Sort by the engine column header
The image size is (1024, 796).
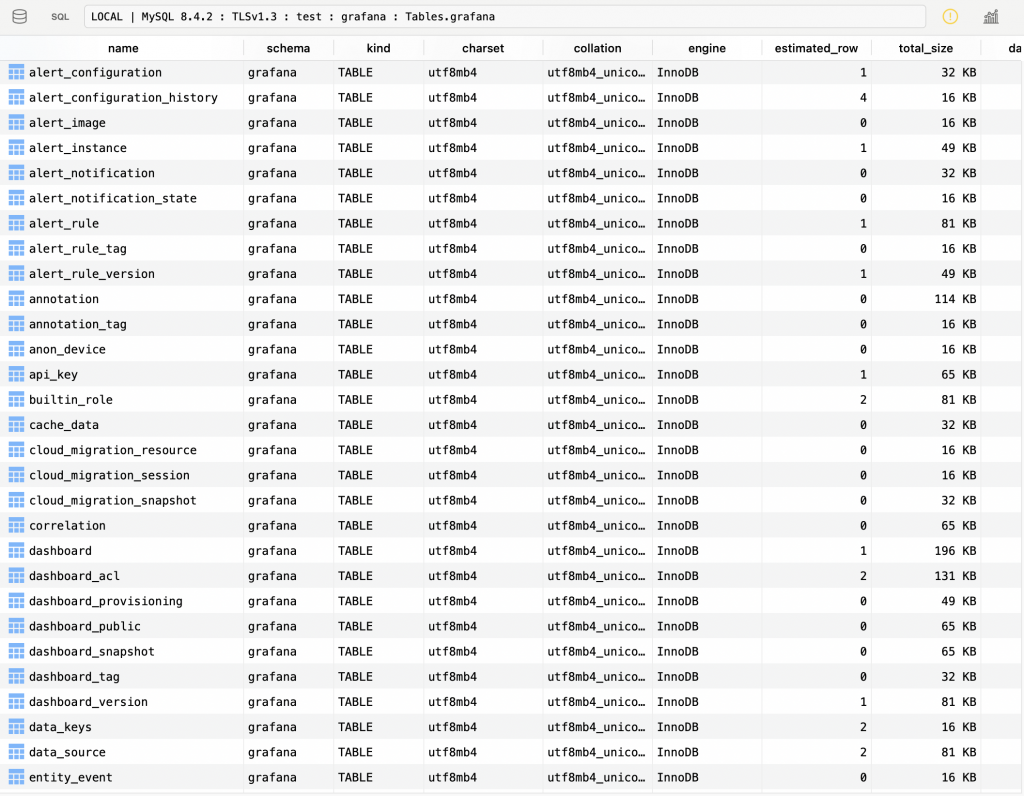(707, 48)
